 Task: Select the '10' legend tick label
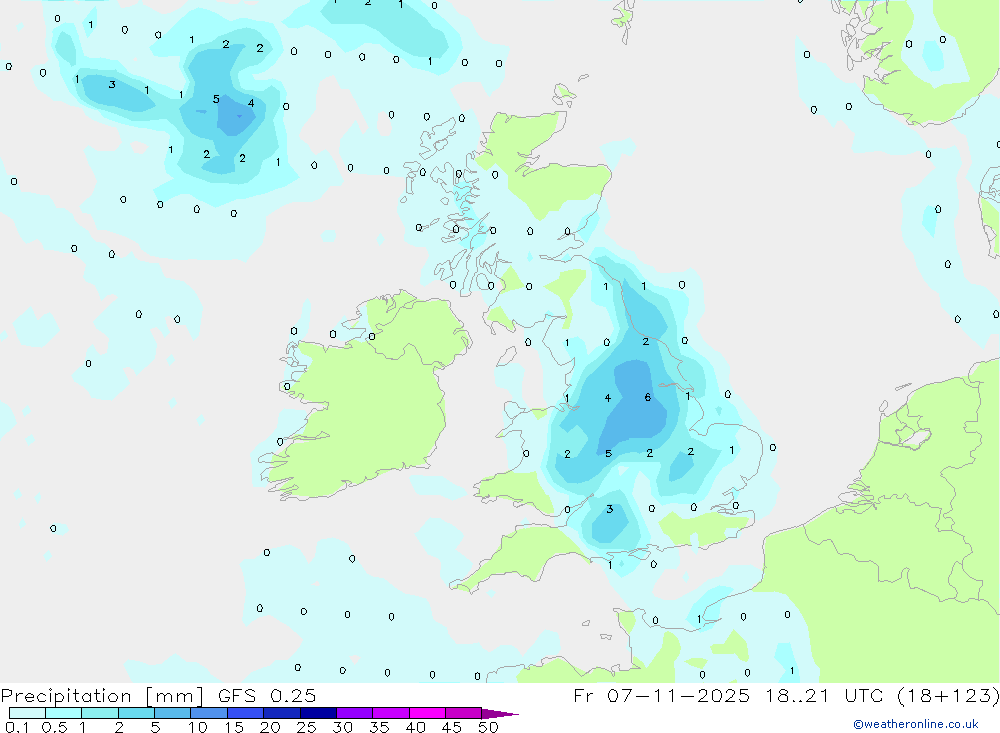coord(198,727)
